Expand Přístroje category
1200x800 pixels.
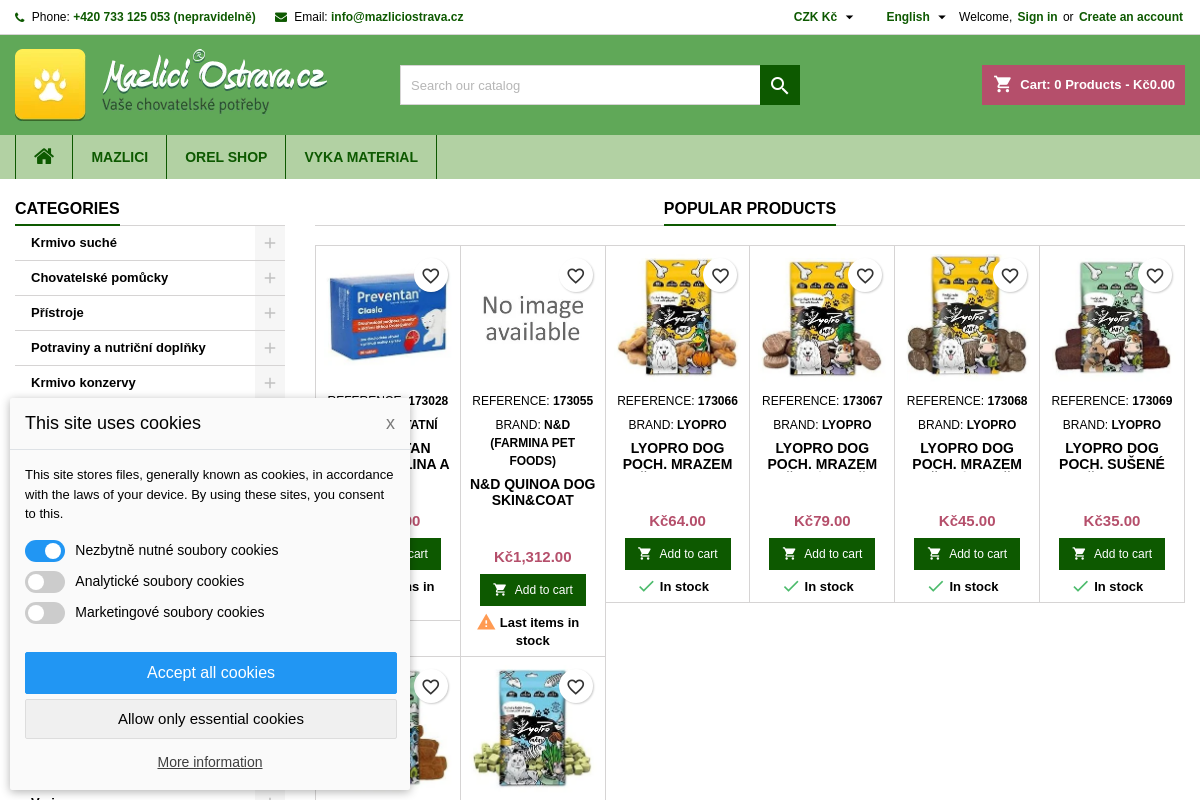270,313
